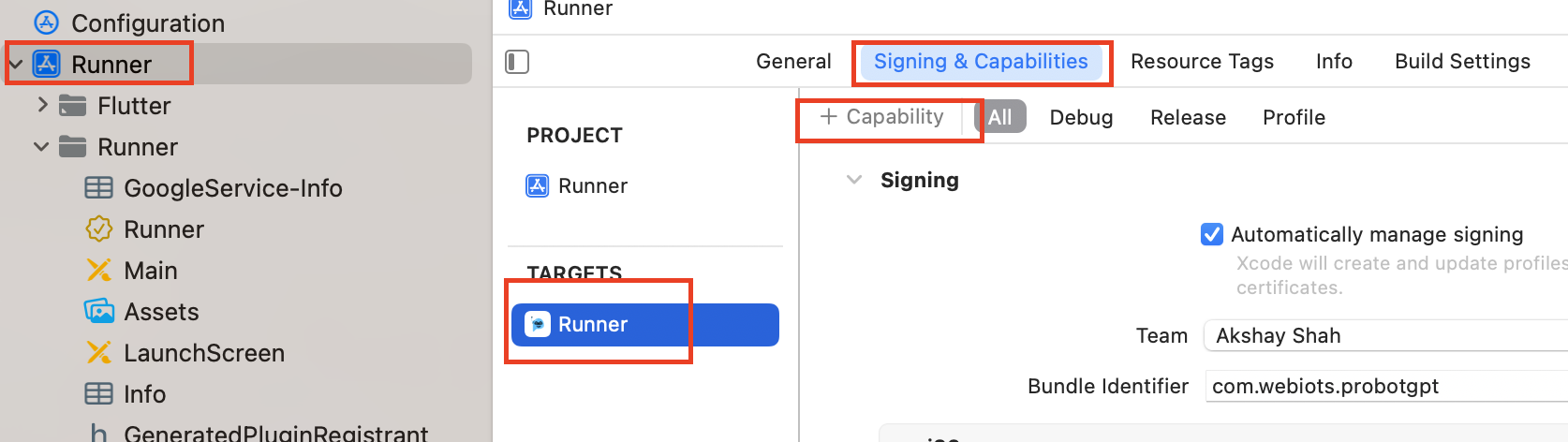Click the Runner project icon in navigator

[47, 65]
